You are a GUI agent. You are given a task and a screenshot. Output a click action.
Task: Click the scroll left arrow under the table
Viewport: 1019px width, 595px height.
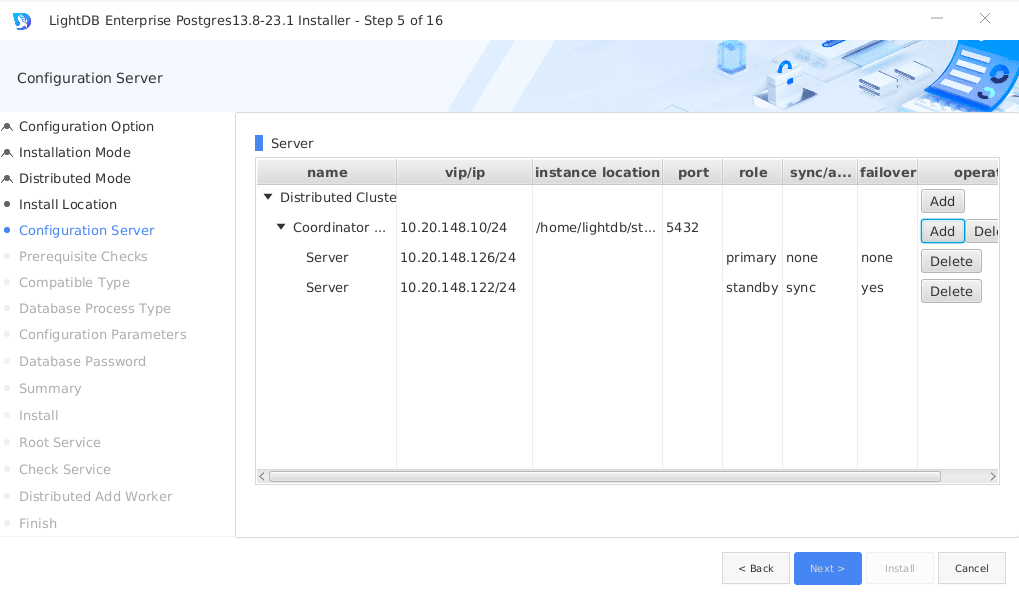[262, 477]
